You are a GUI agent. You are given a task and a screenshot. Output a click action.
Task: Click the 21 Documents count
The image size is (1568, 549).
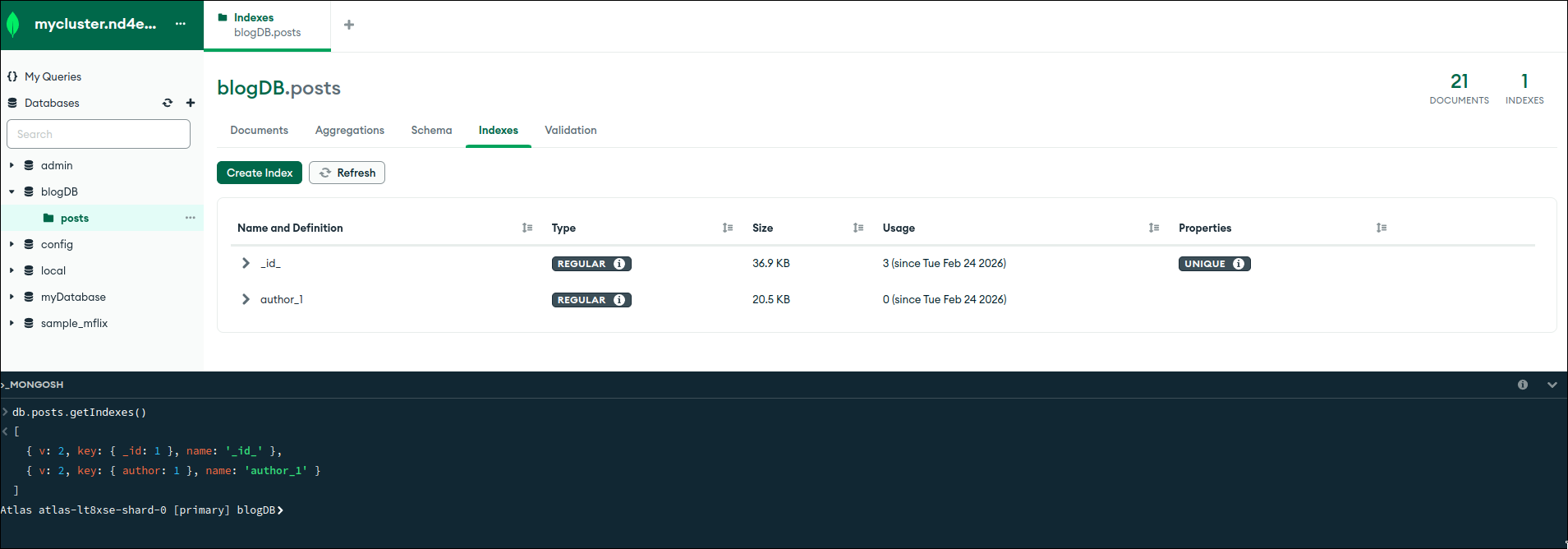(x=1459, y=89)
